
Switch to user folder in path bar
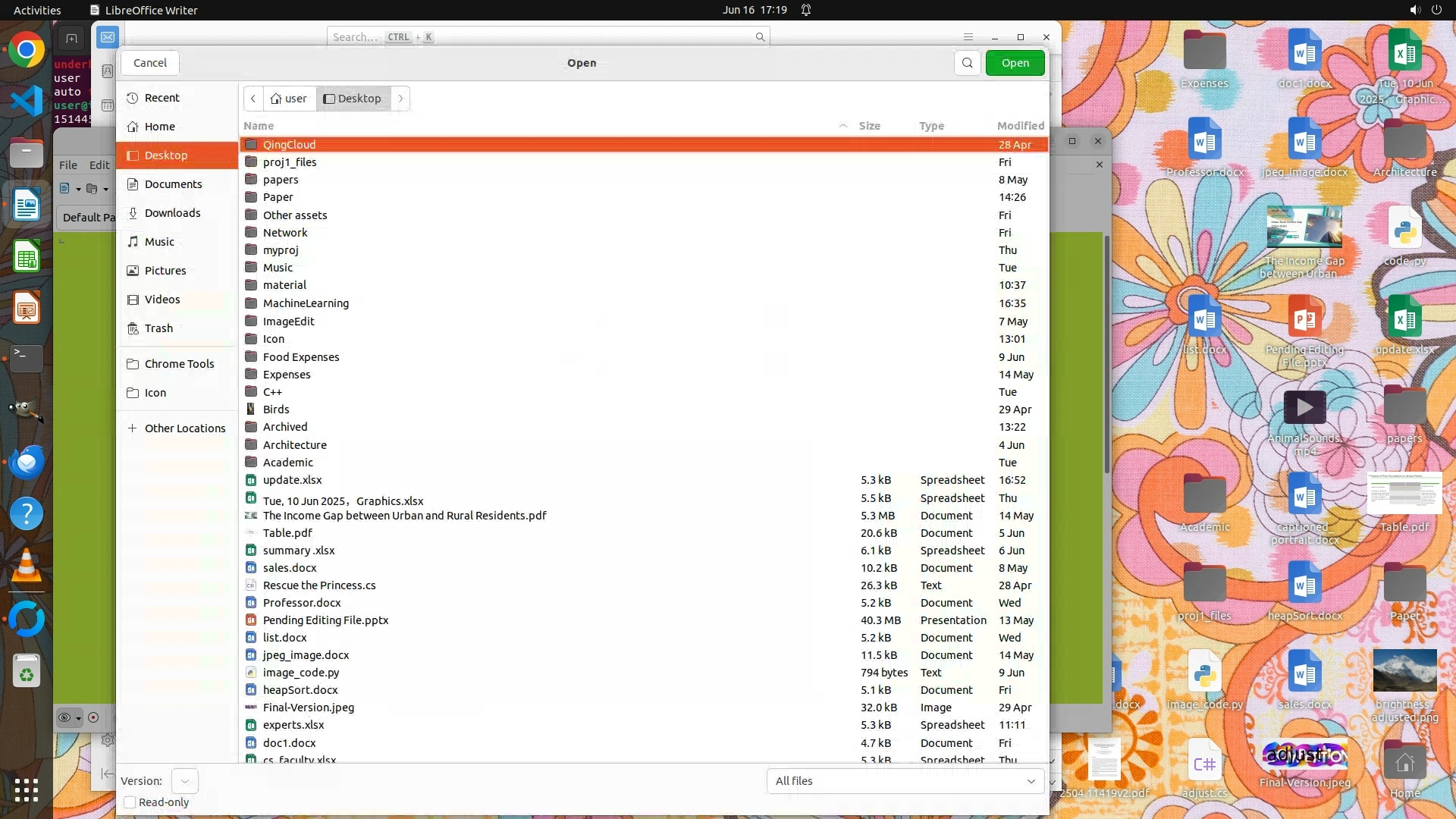pos(290,99)
